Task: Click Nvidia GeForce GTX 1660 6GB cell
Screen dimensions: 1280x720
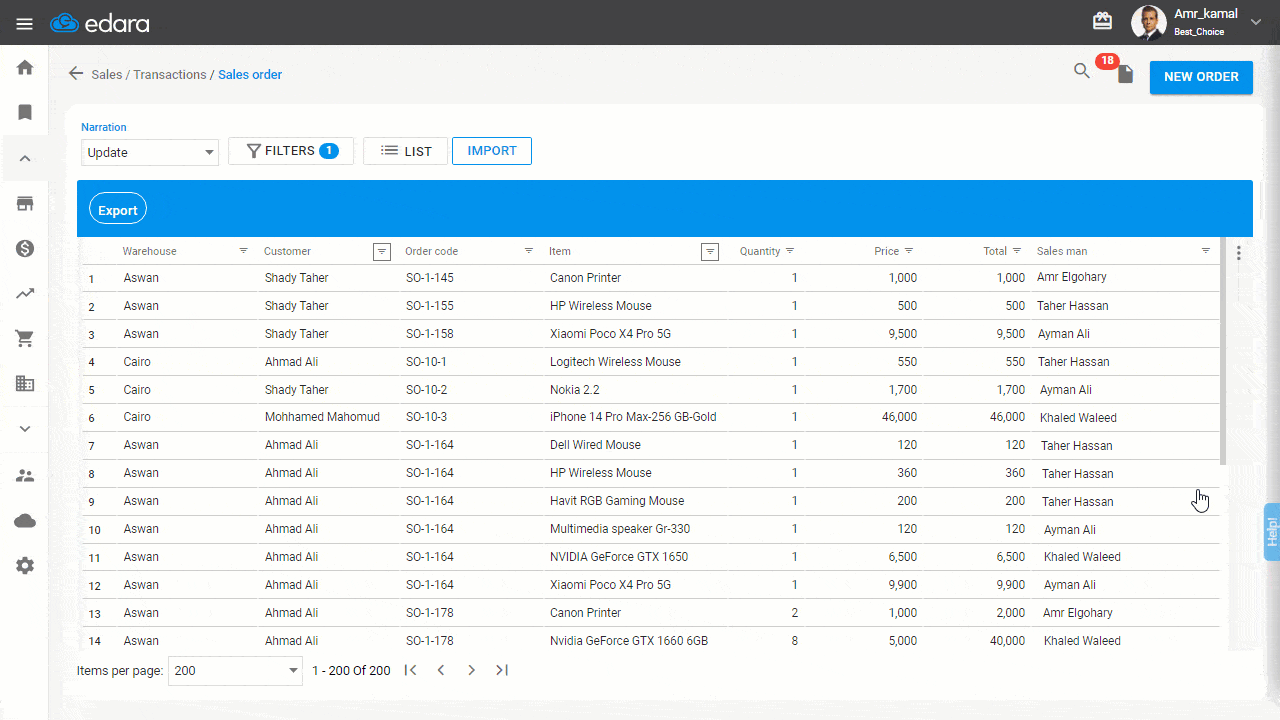Action: pos(629,641)
